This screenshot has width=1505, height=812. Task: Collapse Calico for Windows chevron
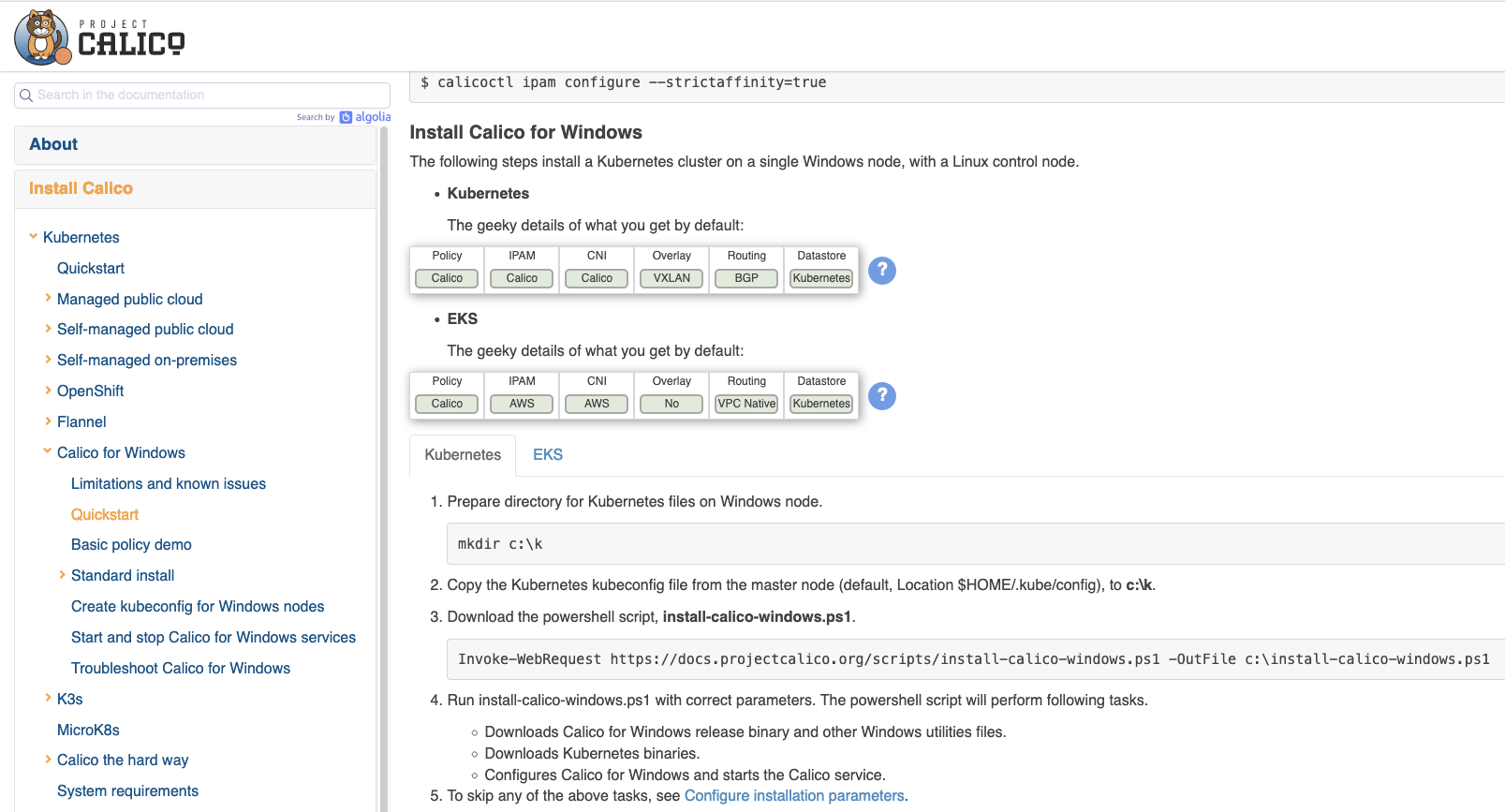pyautogui.click(x=48, y=451)
